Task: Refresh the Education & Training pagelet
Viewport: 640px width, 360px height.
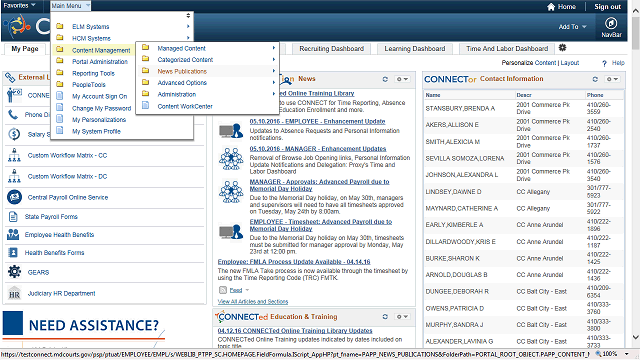Action: point(385,317)
